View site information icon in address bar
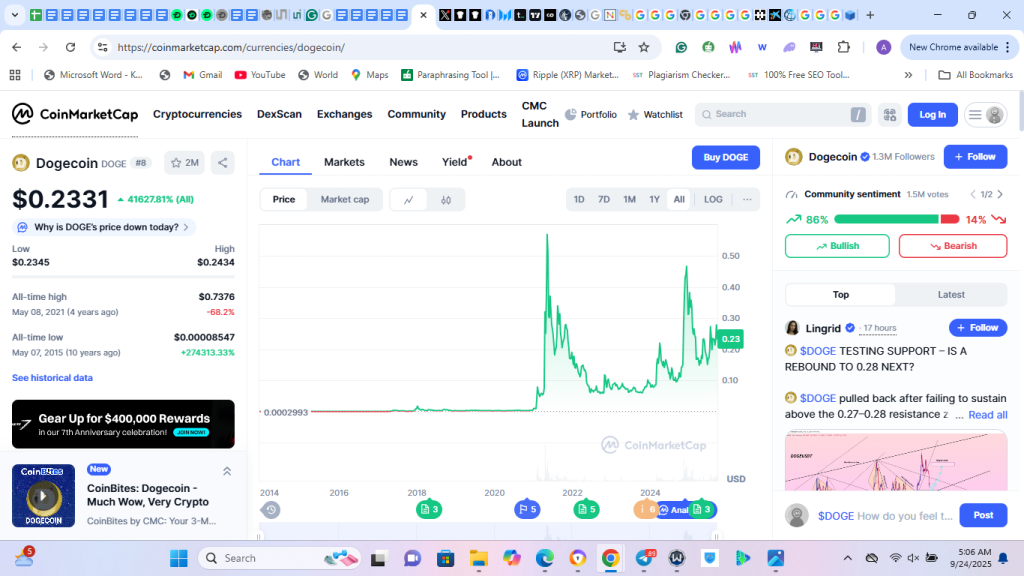The image size is (1024, 576). click(103, 47)
